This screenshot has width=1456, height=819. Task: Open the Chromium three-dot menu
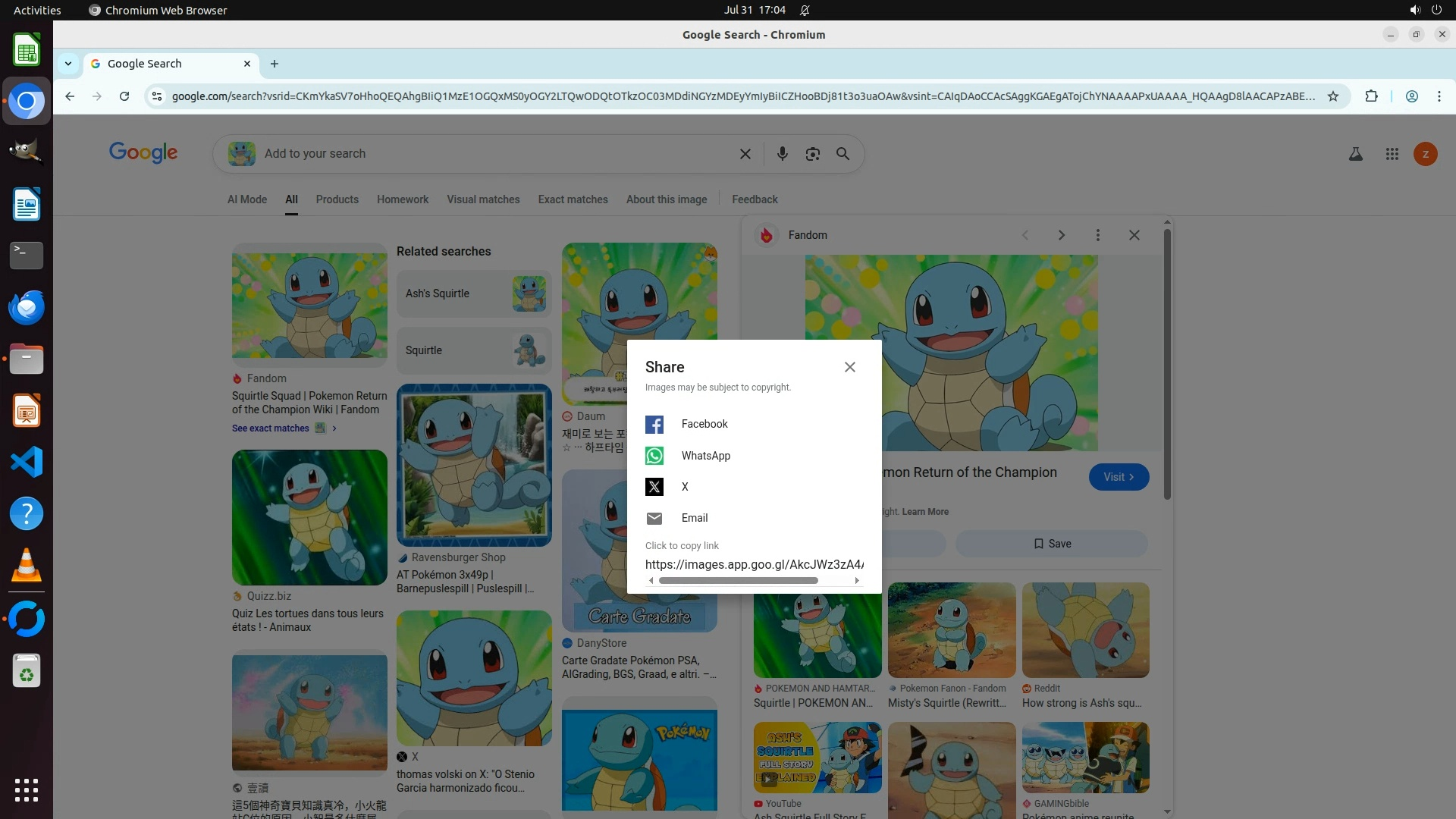tap(1439, 96)
